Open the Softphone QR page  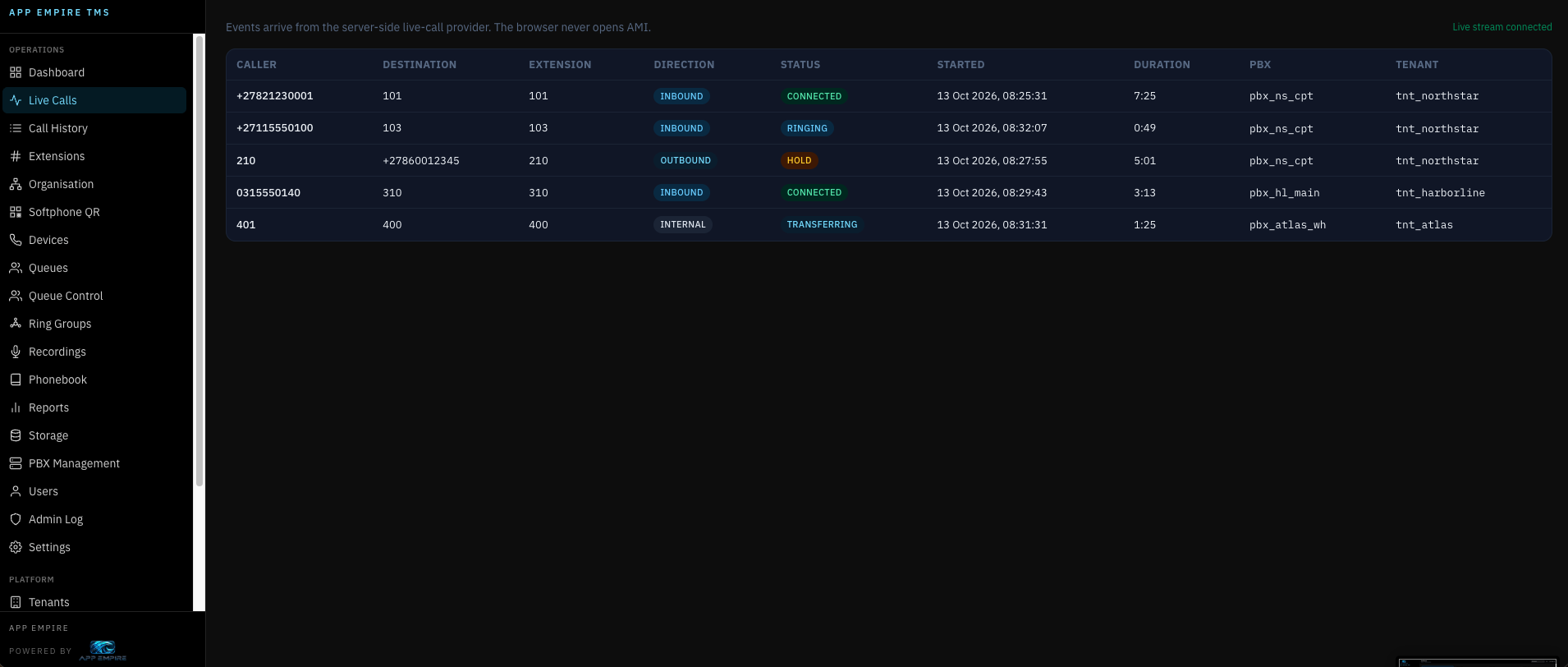[x=94, y=212]
